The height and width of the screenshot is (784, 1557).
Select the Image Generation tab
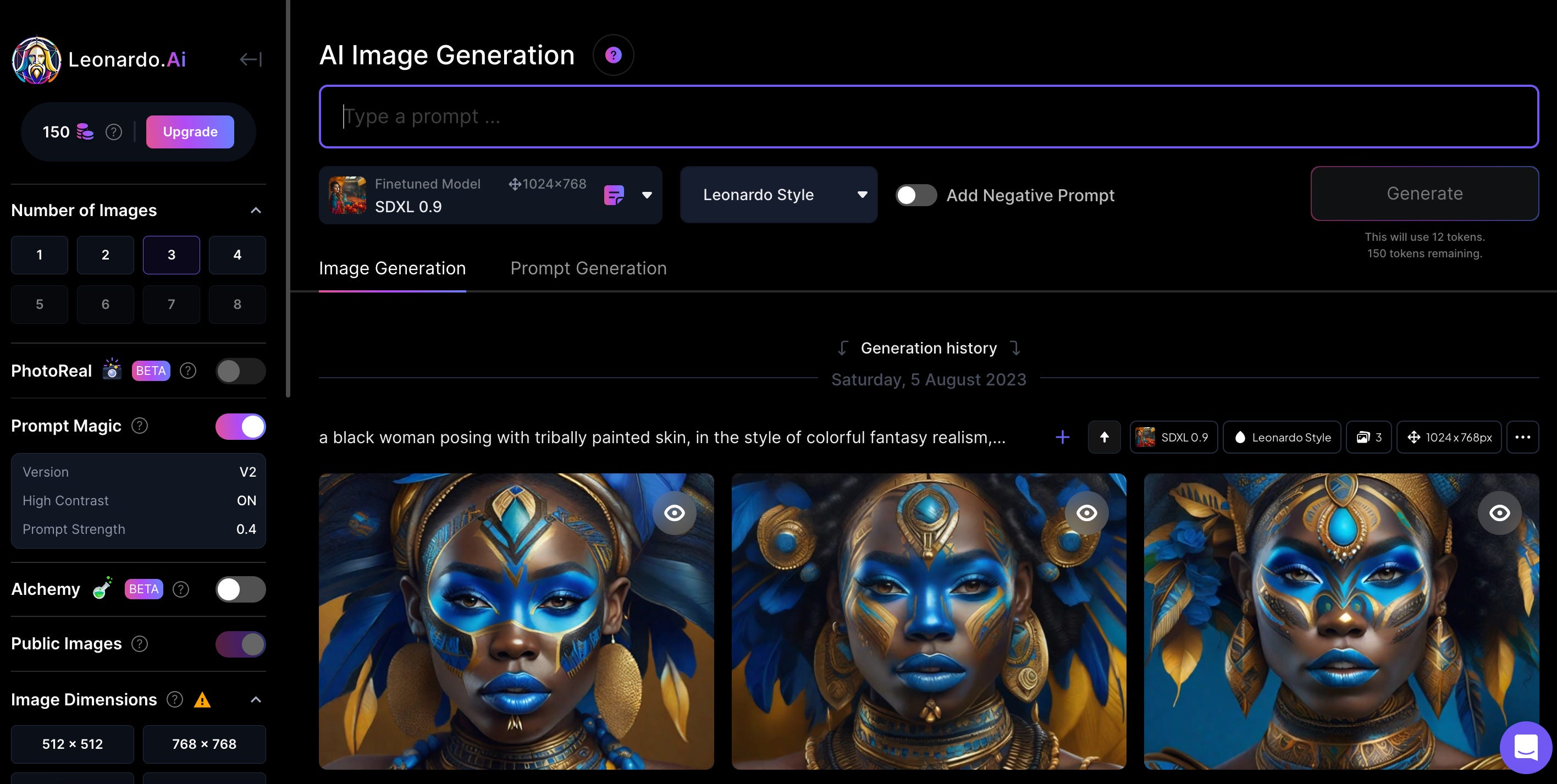click(x=392, y=268)
